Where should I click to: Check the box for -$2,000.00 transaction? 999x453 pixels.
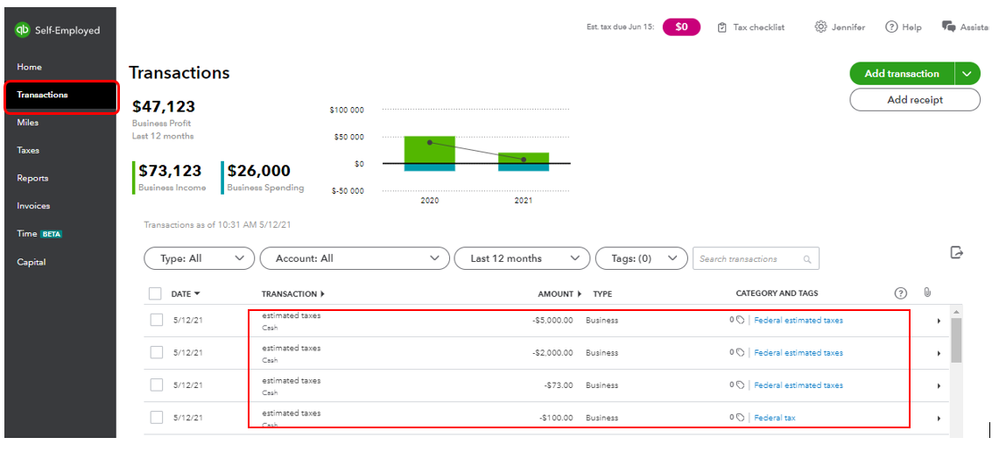[157, 353]
